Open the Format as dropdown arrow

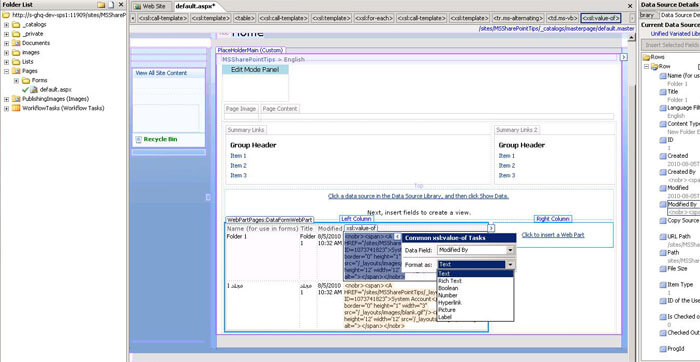tap(510, 265)
